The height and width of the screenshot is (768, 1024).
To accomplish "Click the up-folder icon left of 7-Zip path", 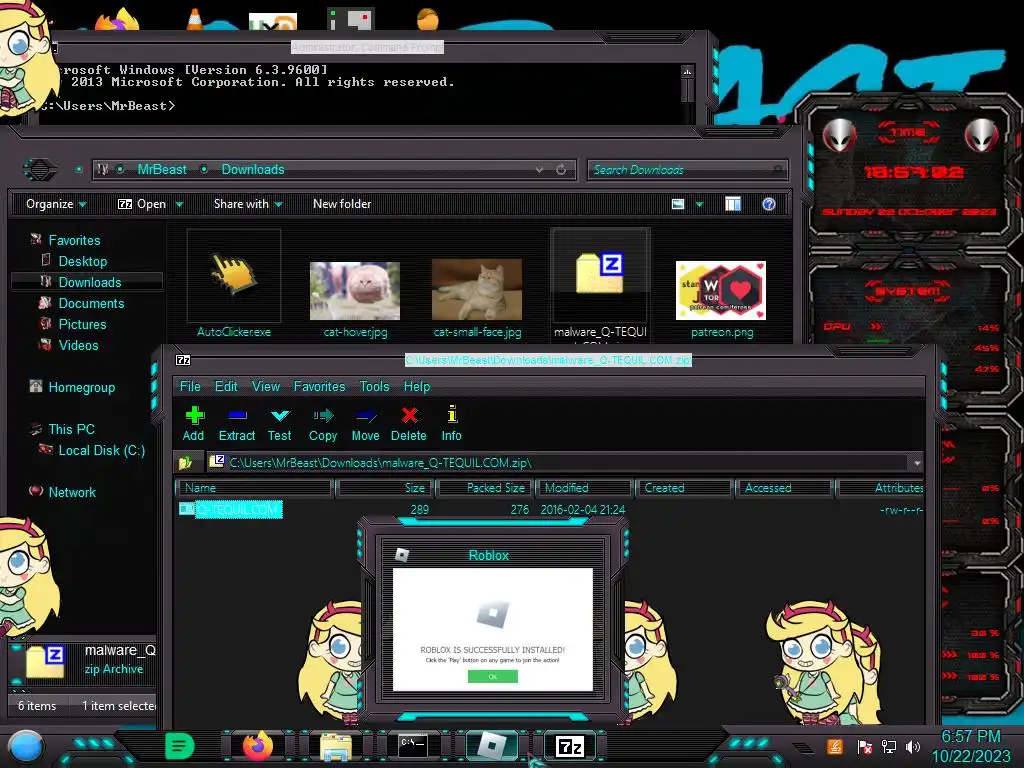I will click(x=186, y=462).
